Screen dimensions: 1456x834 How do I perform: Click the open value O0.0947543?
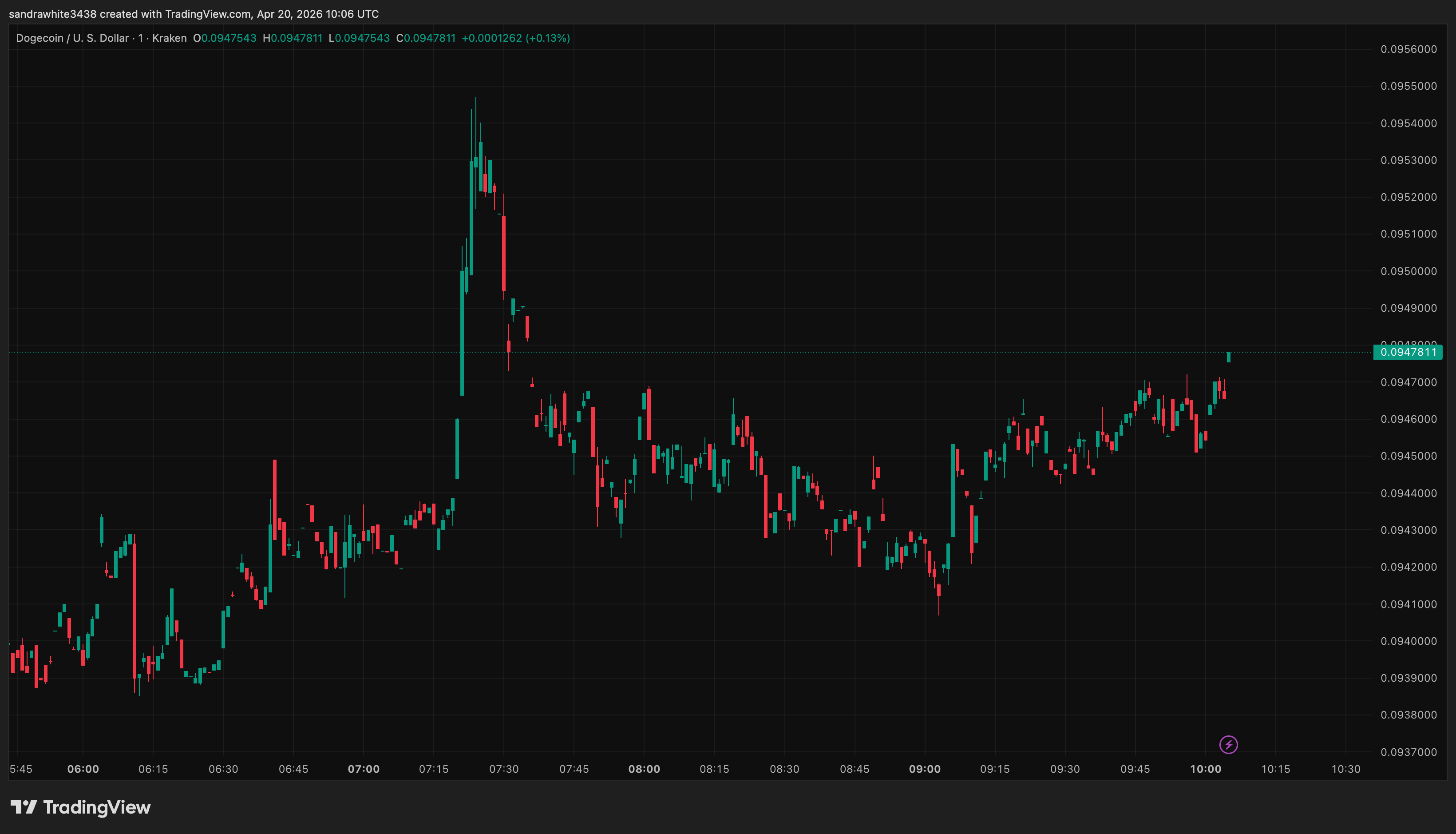tap(225, 38)
